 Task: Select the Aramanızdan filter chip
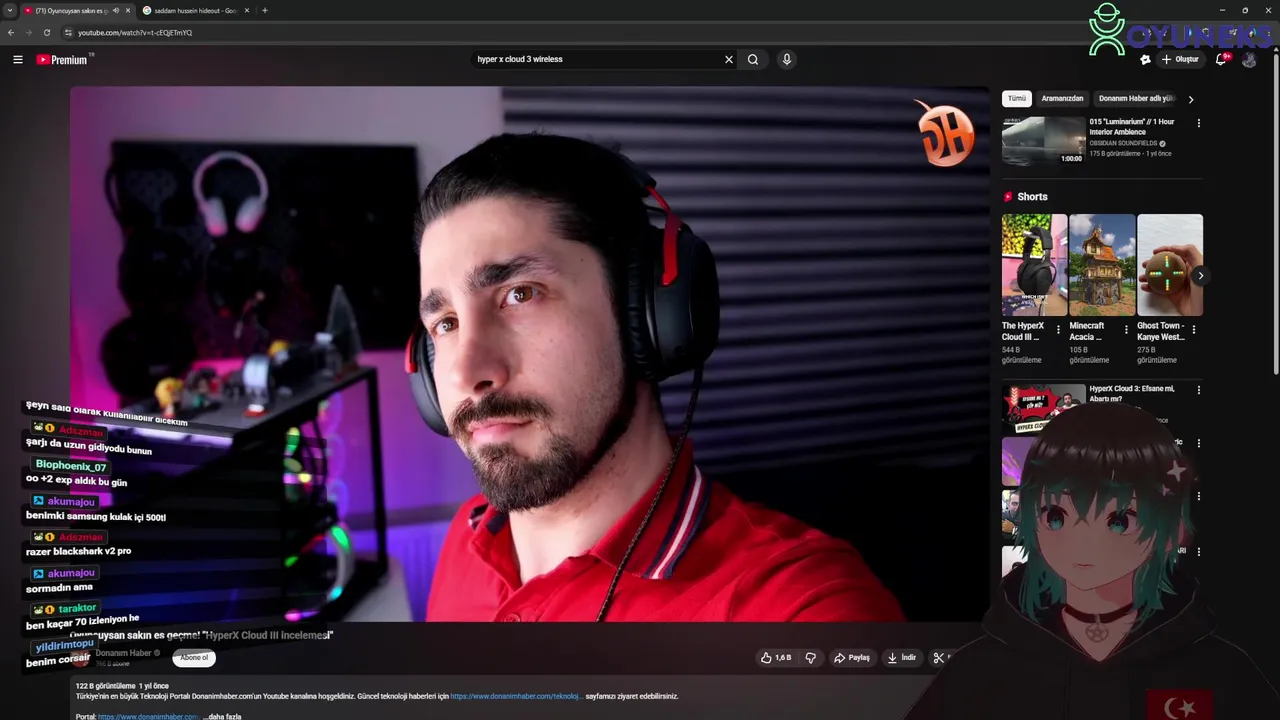point(1062,98)
